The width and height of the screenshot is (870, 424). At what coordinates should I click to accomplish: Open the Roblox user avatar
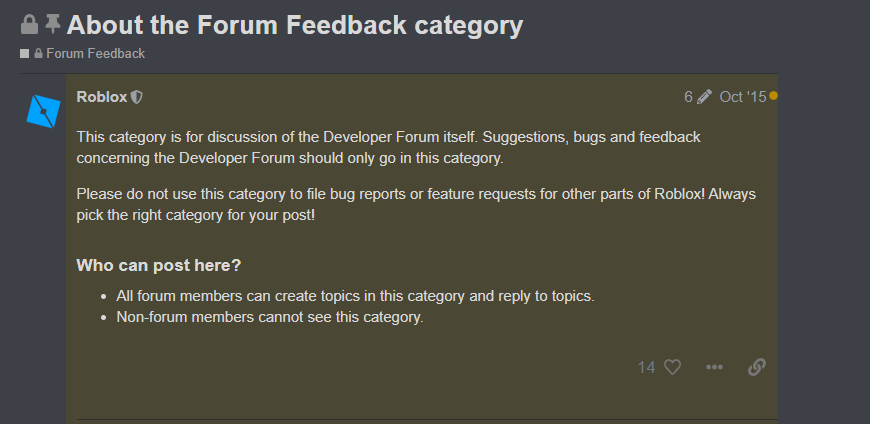pyautogui.click(x=44, y=109)
